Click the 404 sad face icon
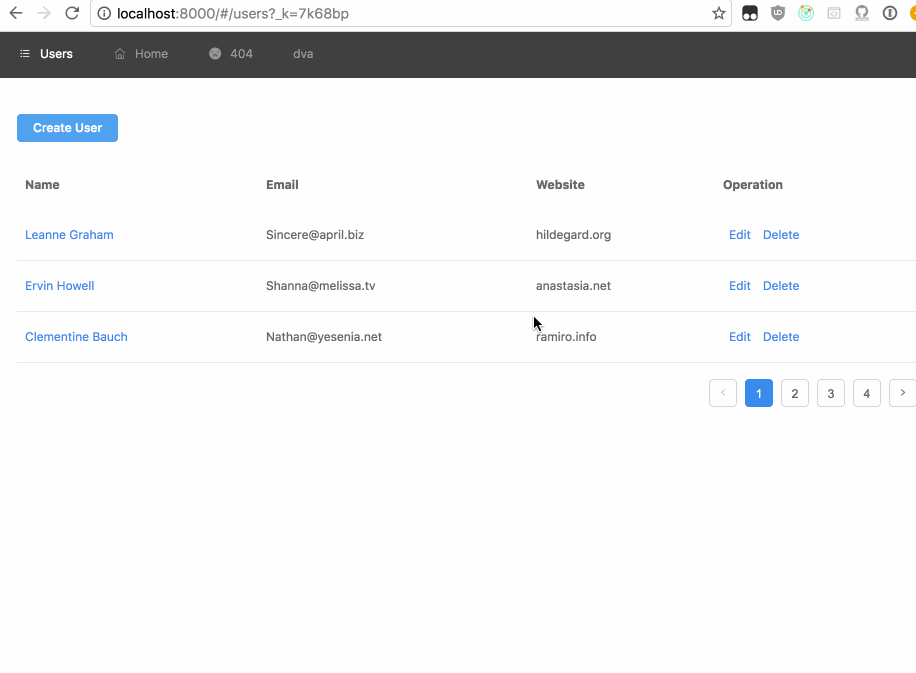The width and height of the screenshot is (916, 673). coord(215,54)
